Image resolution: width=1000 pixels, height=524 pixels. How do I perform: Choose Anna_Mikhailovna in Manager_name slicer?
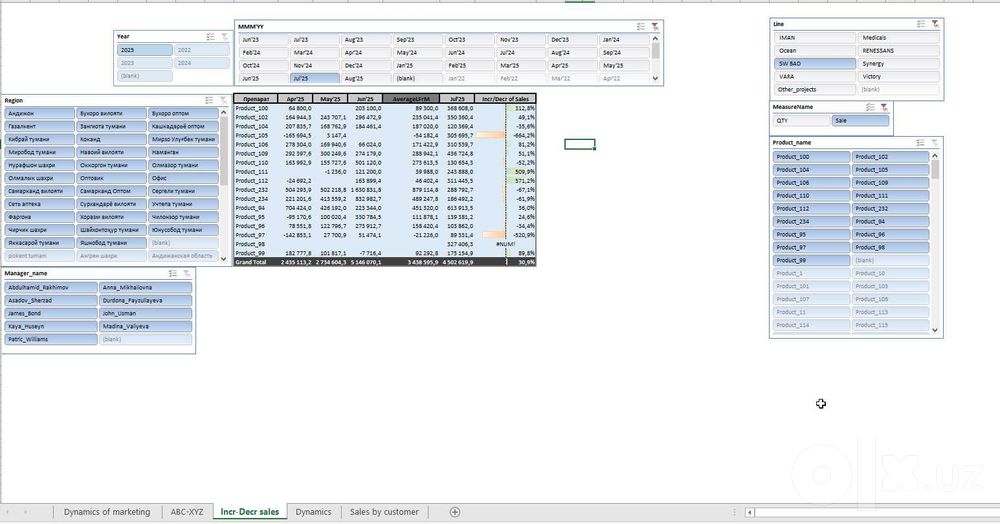pos(145,287)
